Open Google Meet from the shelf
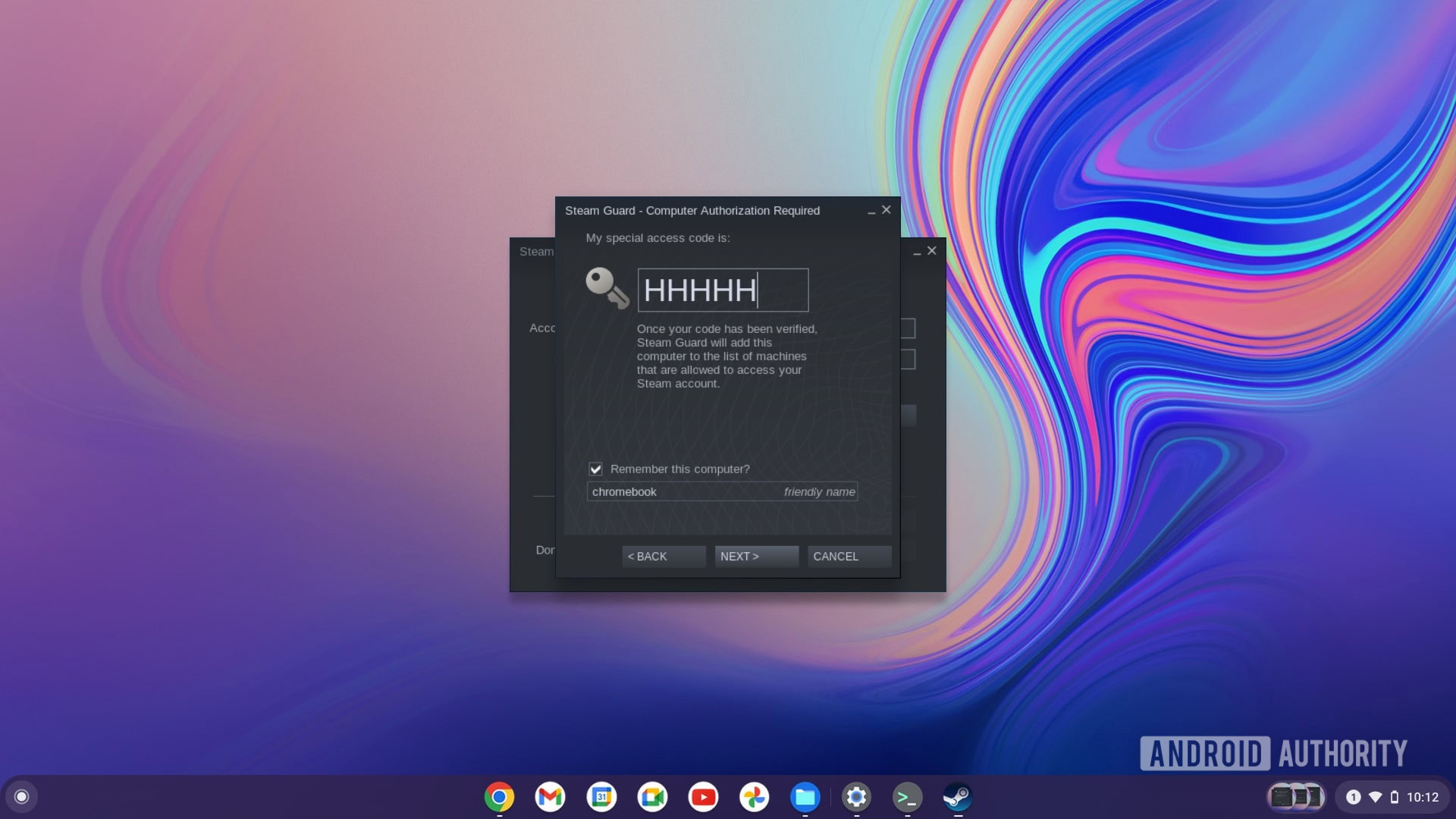 652,797
